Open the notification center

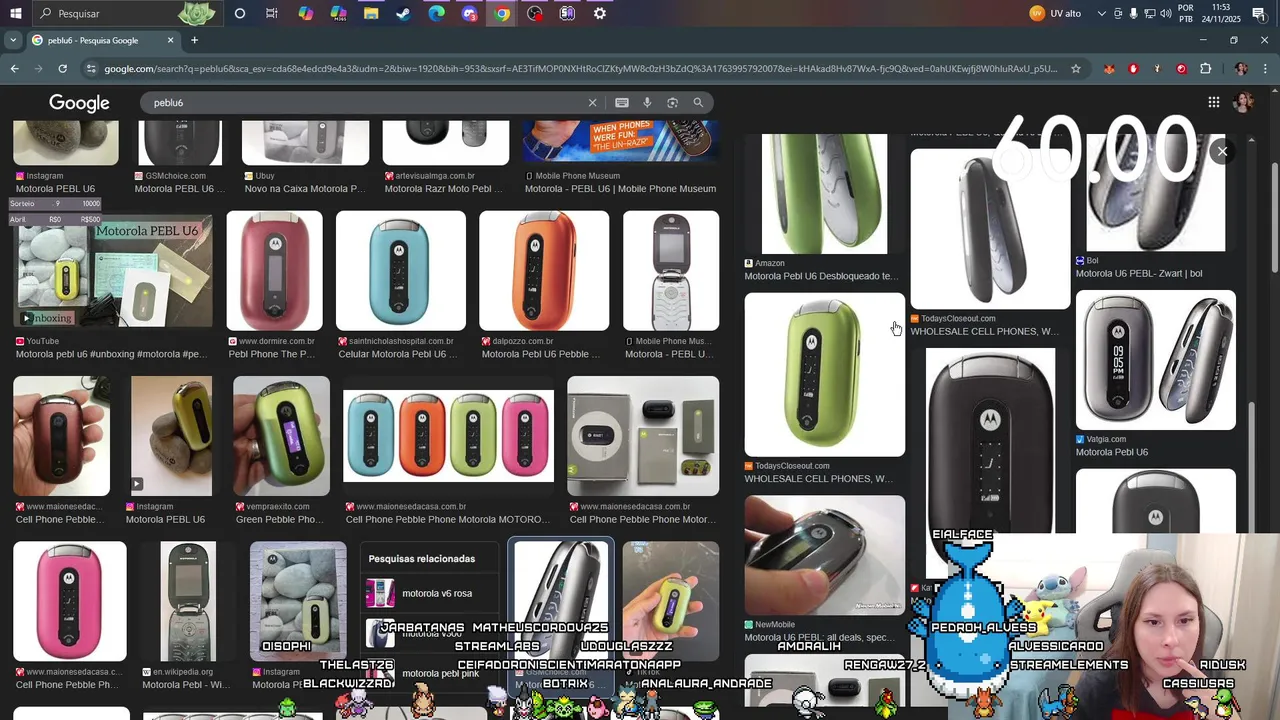point(1259,13)
